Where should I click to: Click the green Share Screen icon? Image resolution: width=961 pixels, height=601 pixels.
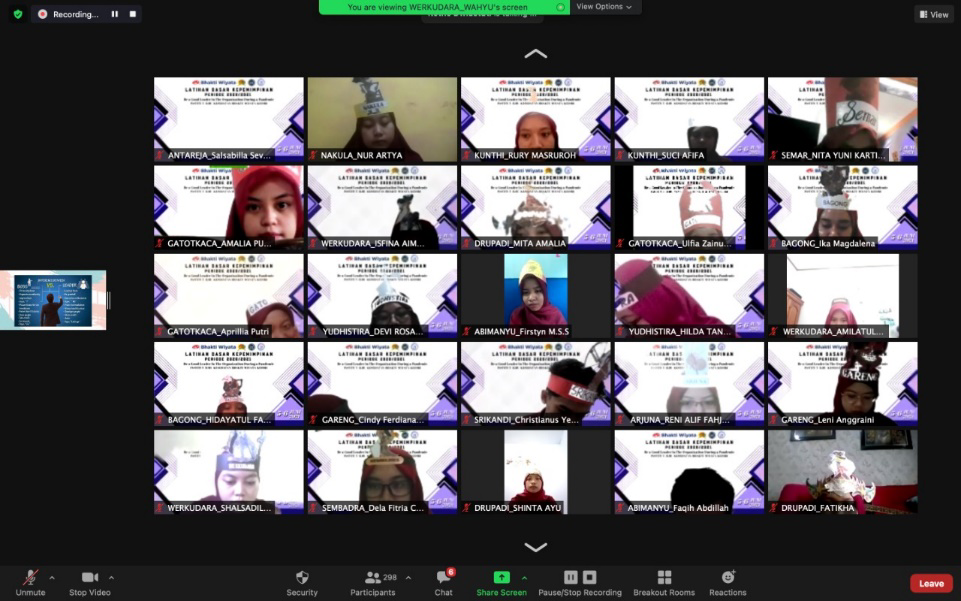click(x=501, y=578)
